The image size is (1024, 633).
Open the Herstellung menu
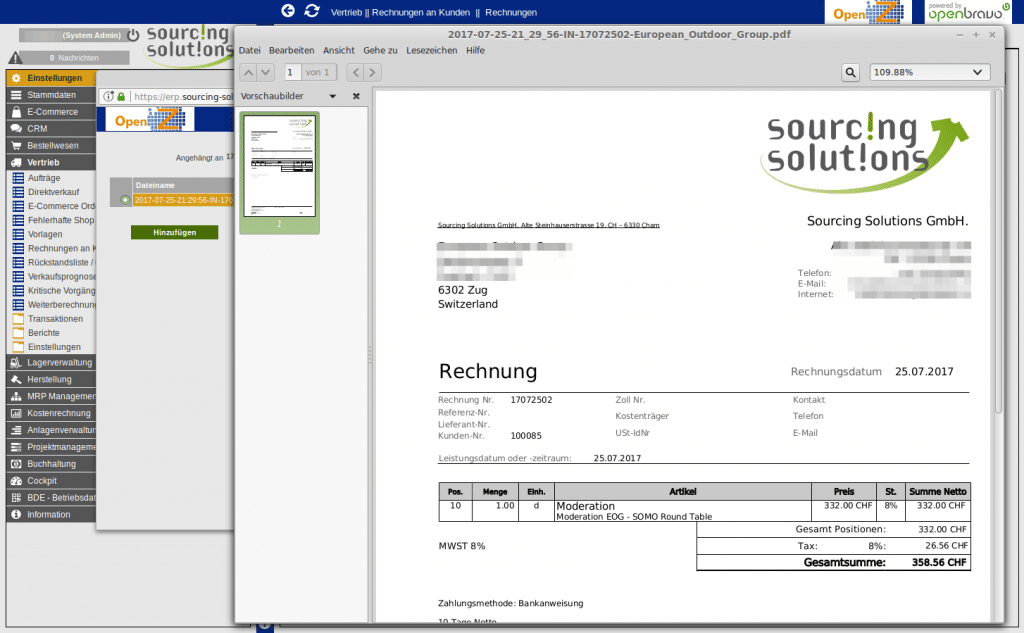pyautogui.click(x=51, y=380)
